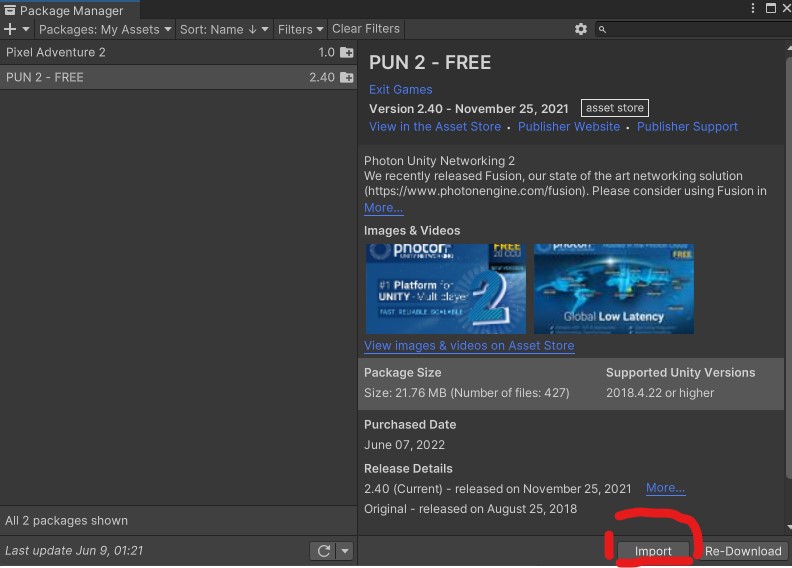Click the plus icon to add a package

(10, 29)
